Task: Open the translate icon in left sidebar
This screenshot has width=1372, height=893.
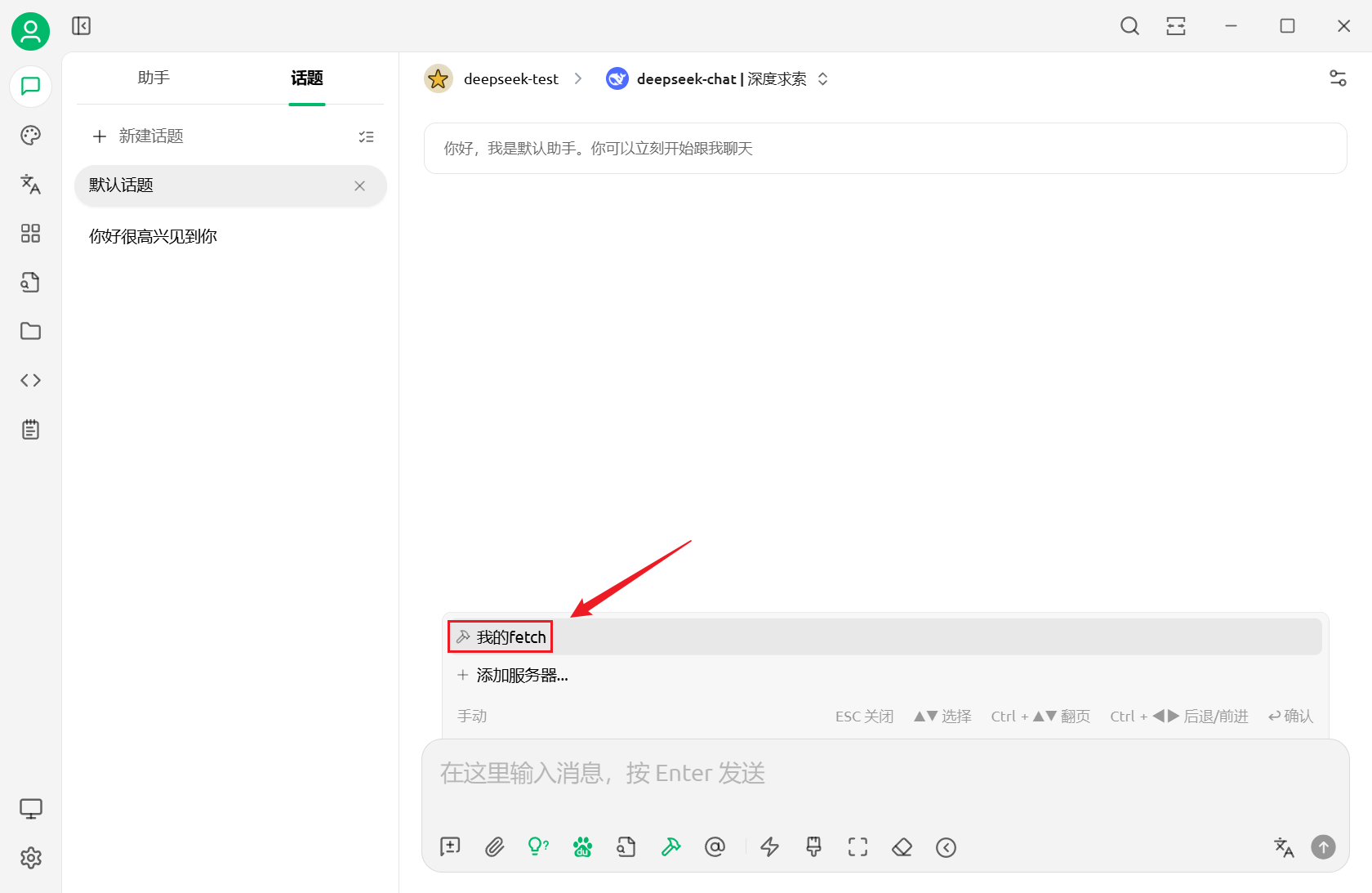Action: [30, 185]
